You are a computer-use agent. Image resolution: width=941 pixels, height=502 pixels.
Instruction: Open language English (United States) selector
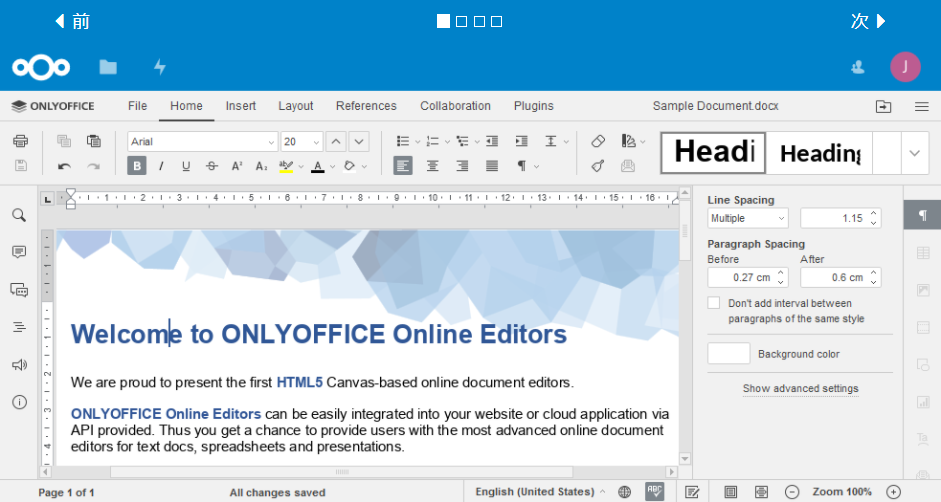tap(540, 492)
